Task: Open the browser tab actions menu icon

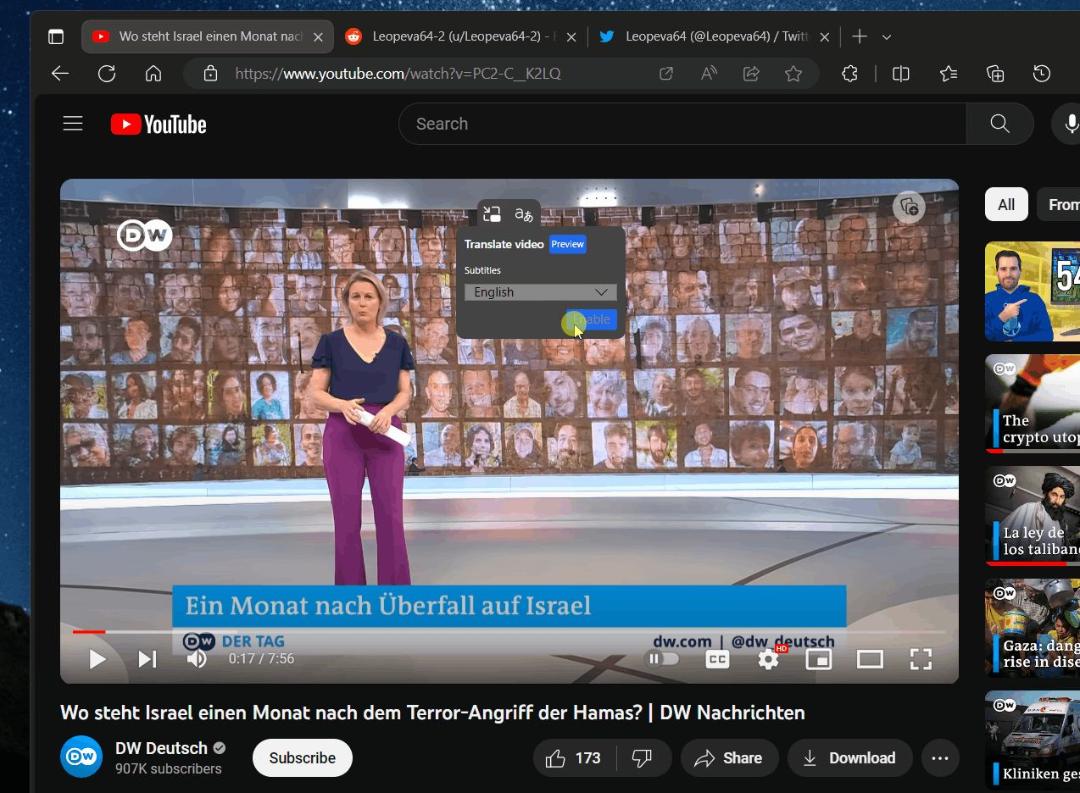Action: [56, 37]
